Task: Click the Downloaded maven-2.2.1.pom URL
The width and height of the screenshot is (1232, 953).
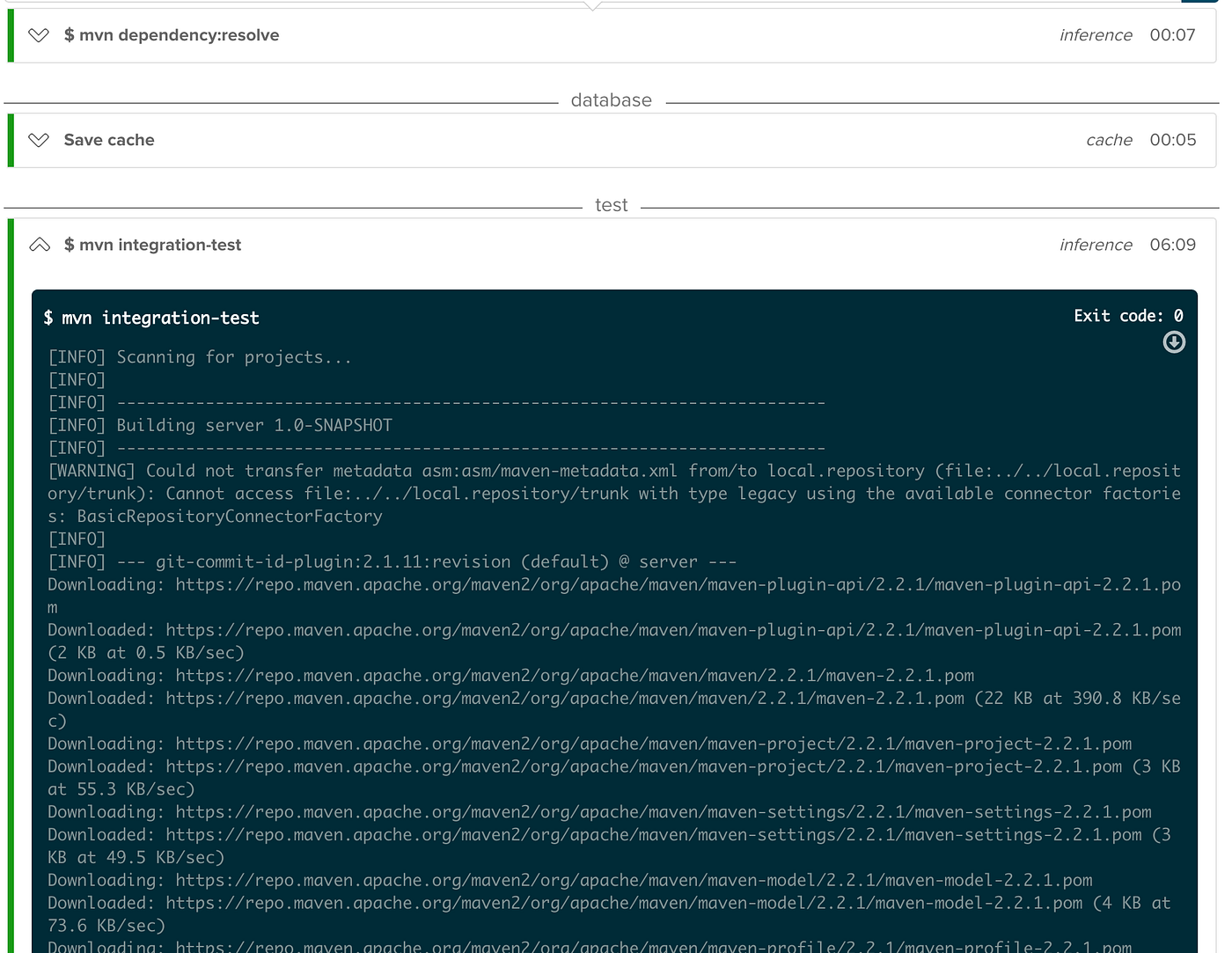Action: [565, 699]
